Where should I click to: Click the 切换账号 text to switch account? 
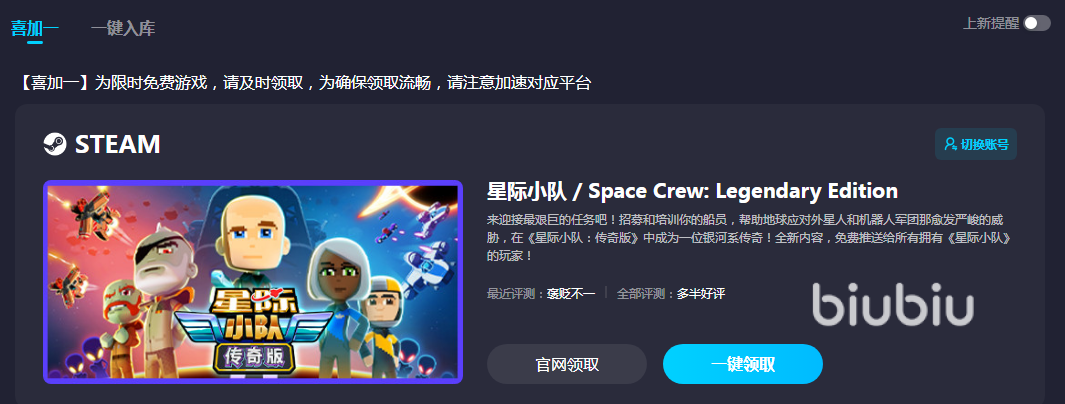[x=984, y=144]
